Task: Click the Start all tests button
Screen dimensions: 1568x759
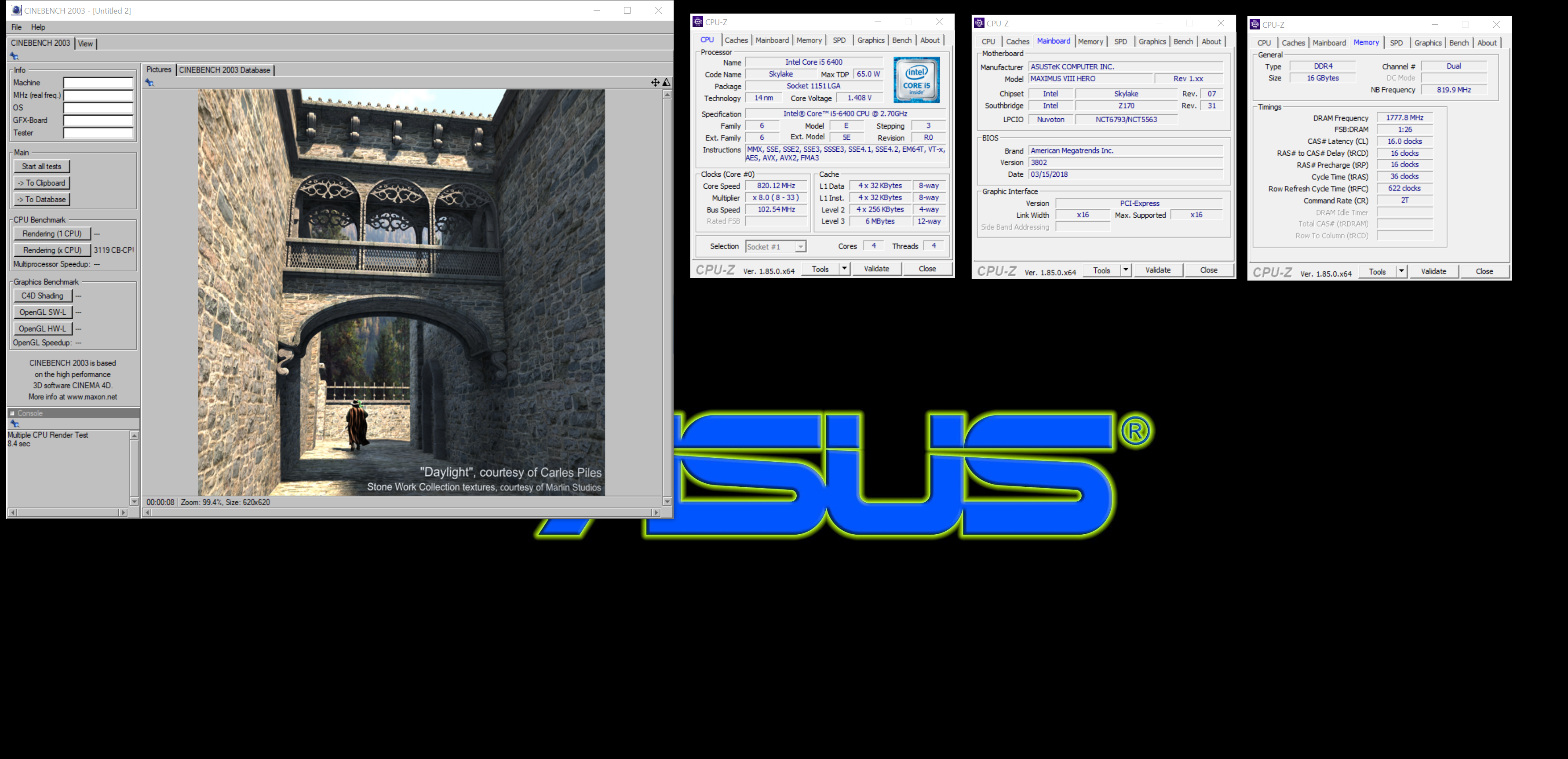Action: point(41,166)
